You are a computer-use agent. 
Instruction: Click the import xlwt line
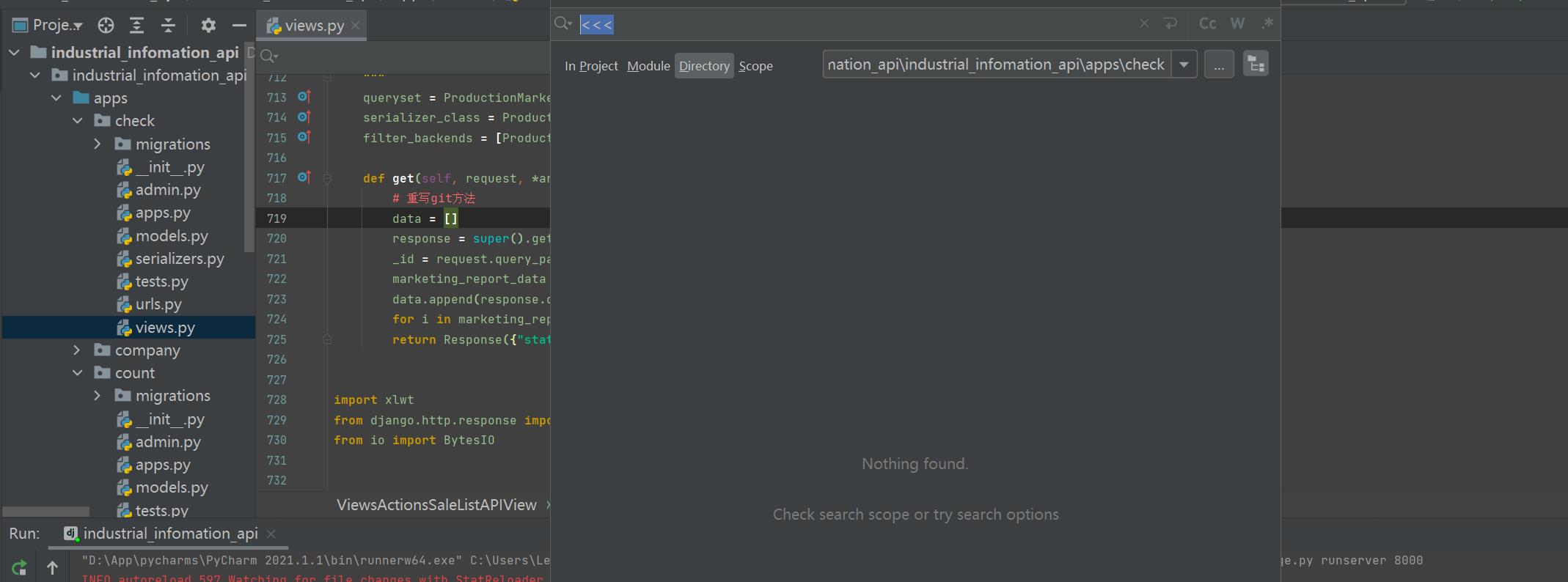coord(374,400)
